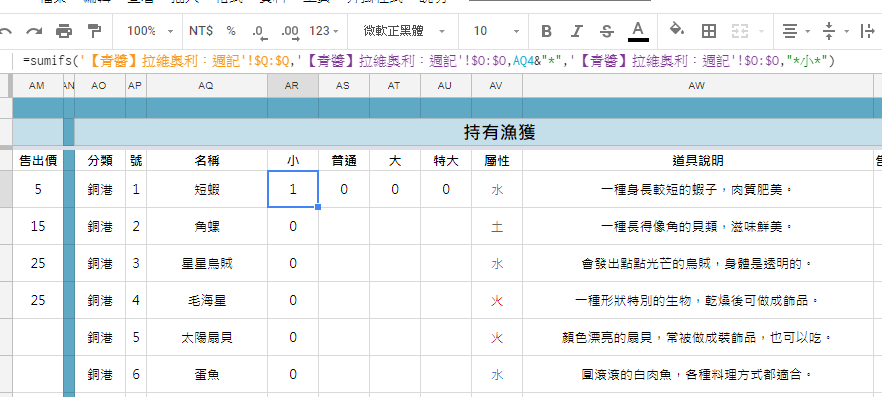The width and height of the screenshot is (882, 397).
Task: Open the 微軟正黑體 font dropdown
Action: tap(403, 31)
